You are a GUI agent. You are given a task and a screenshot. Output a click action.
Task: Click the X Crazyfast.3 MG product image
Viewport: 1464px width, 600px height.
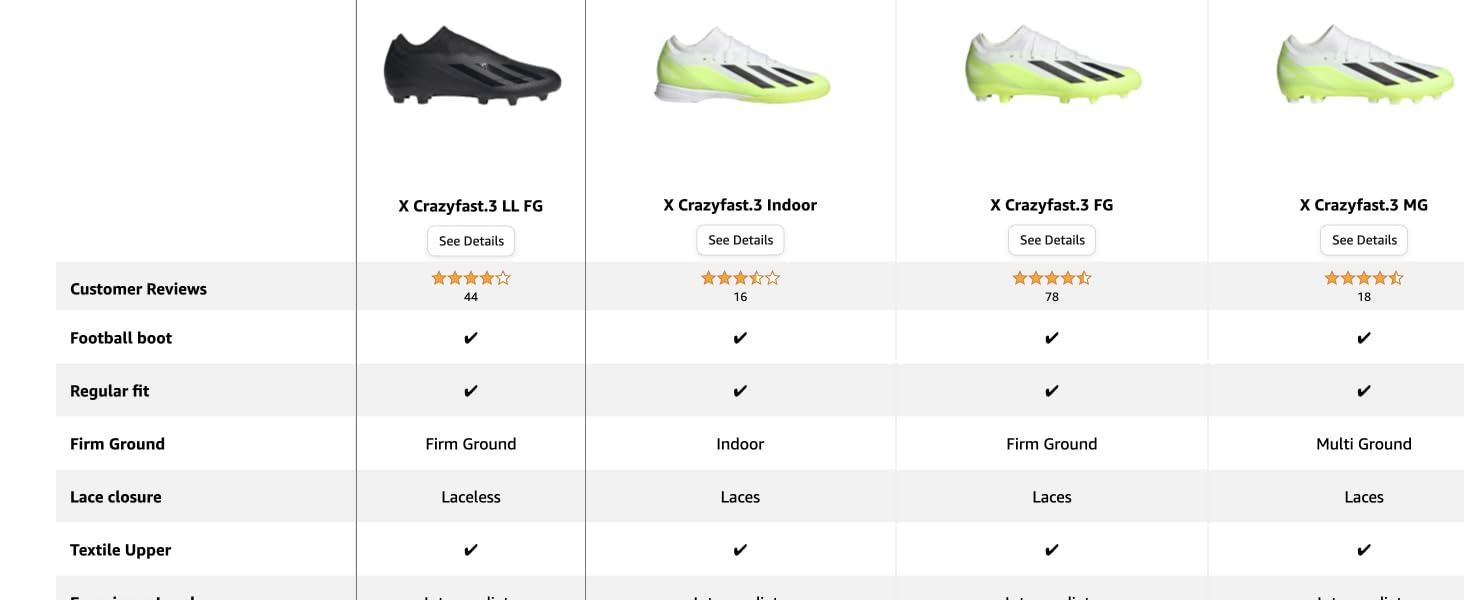click(1364, 67)
